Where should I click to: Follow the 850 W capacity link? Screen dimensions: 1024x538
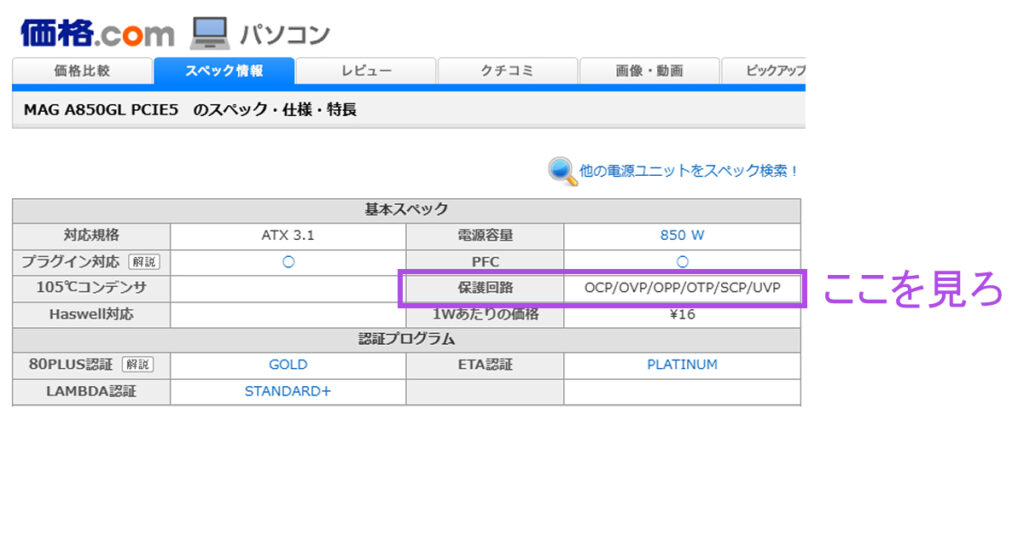(682, 235)
